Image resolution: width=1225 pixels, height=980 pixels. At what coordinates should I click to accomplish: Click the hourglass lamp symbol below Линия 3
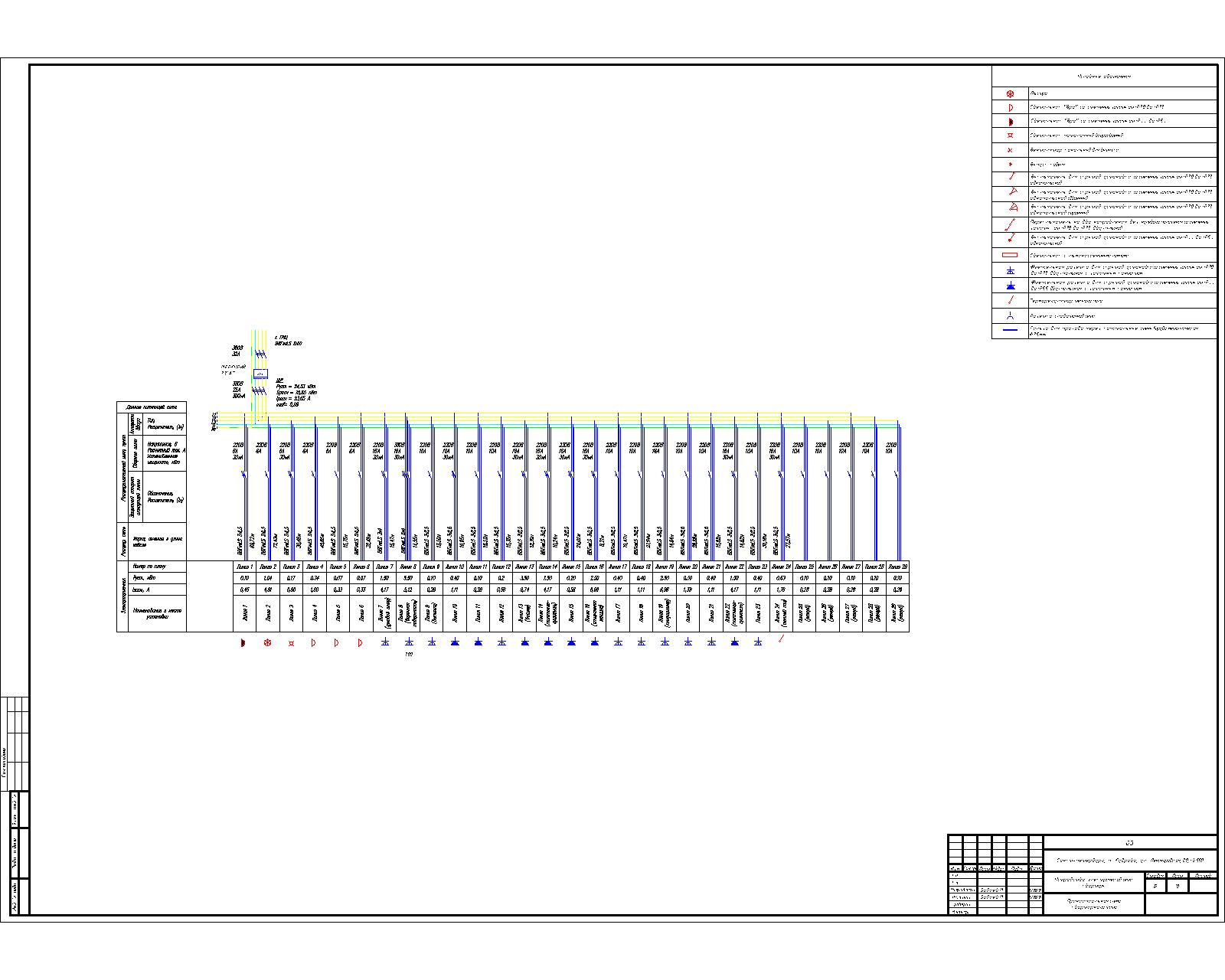291,643
